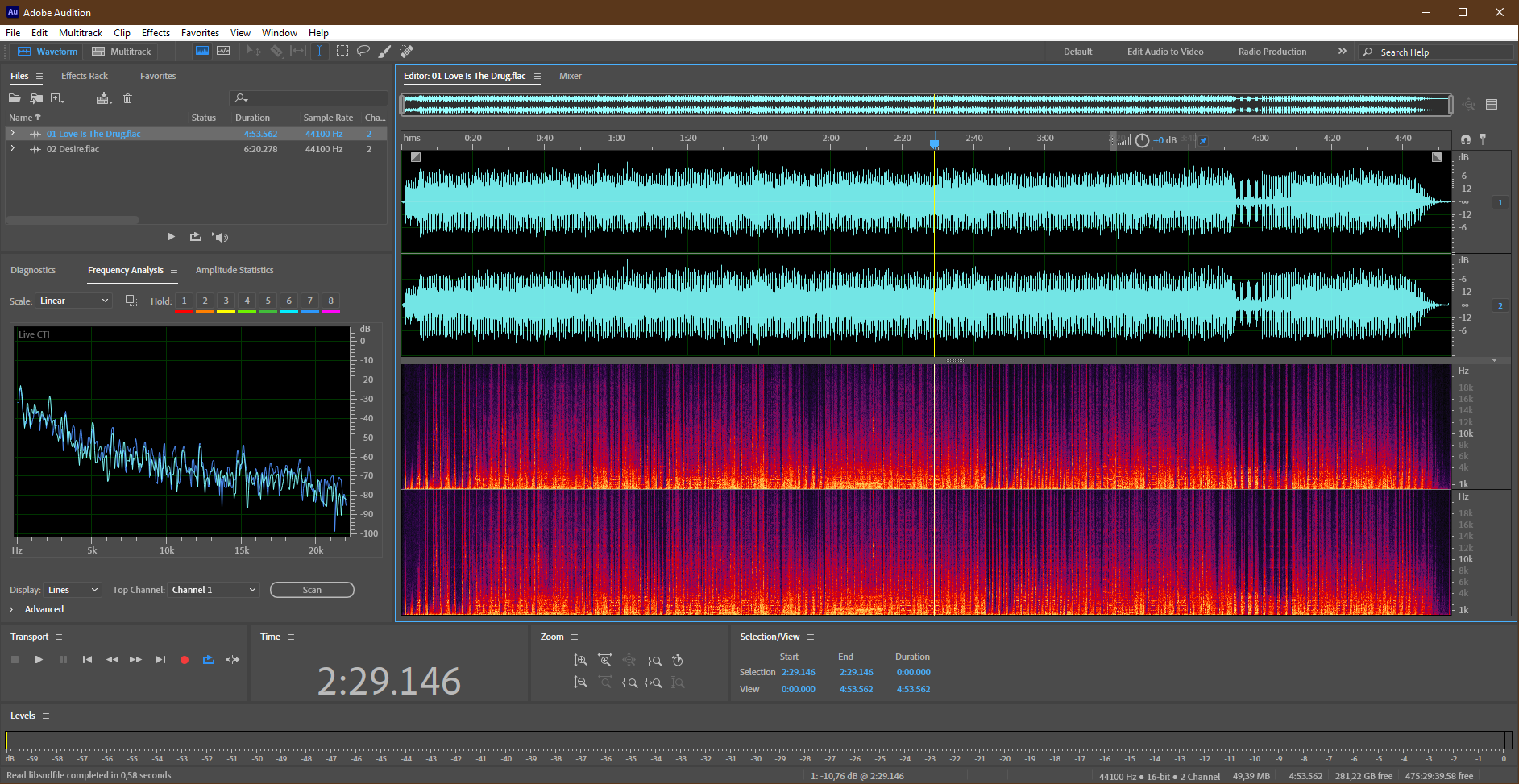
Task: Adjust the HUD amplitude knob
Action: [x=1142, y=140]
